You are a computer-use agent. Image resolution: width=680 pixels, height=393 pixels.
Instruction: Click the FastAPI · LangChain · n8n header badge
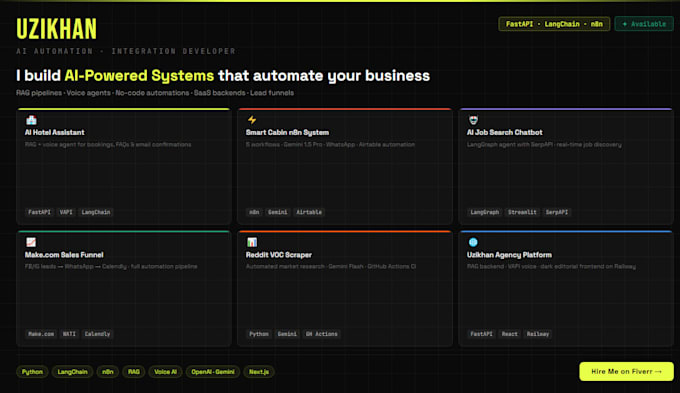point(554,24)
